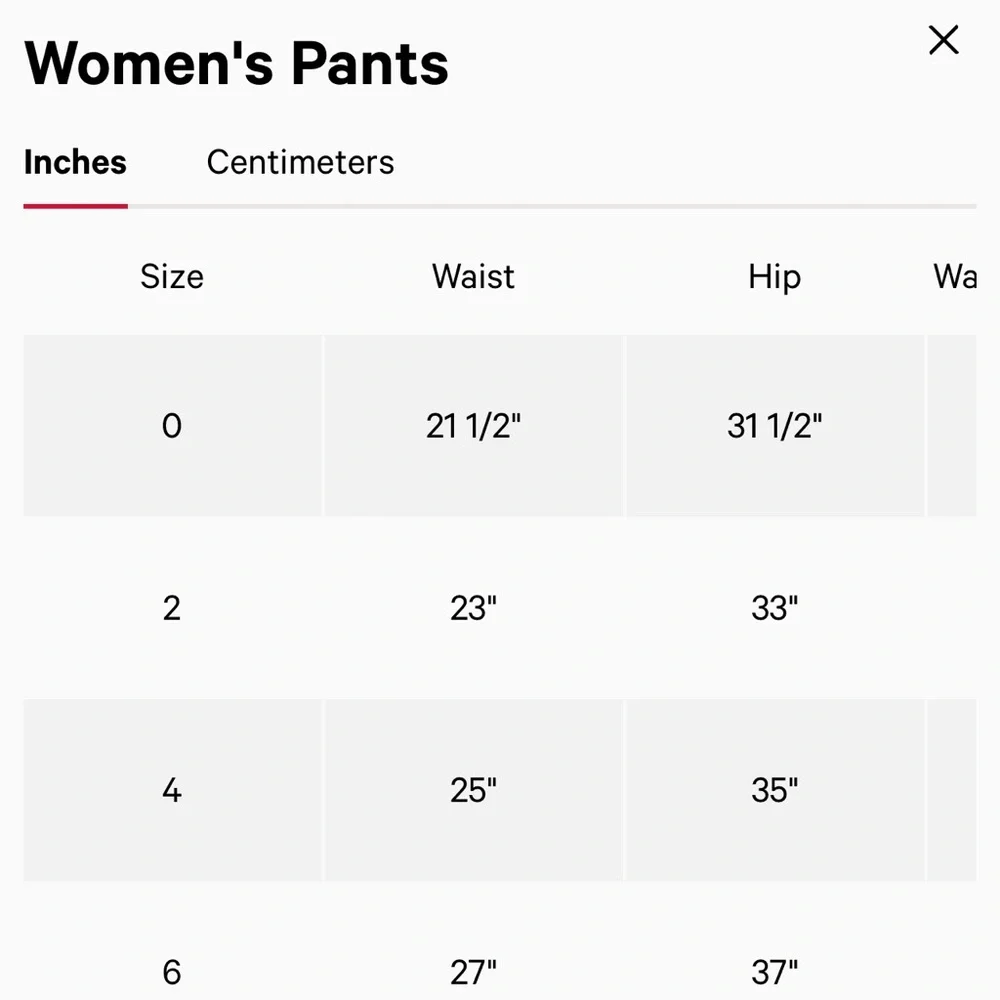The image size is (1000, 1000).
Task: Click the Waist column header
Action: [x=473, y=277]
